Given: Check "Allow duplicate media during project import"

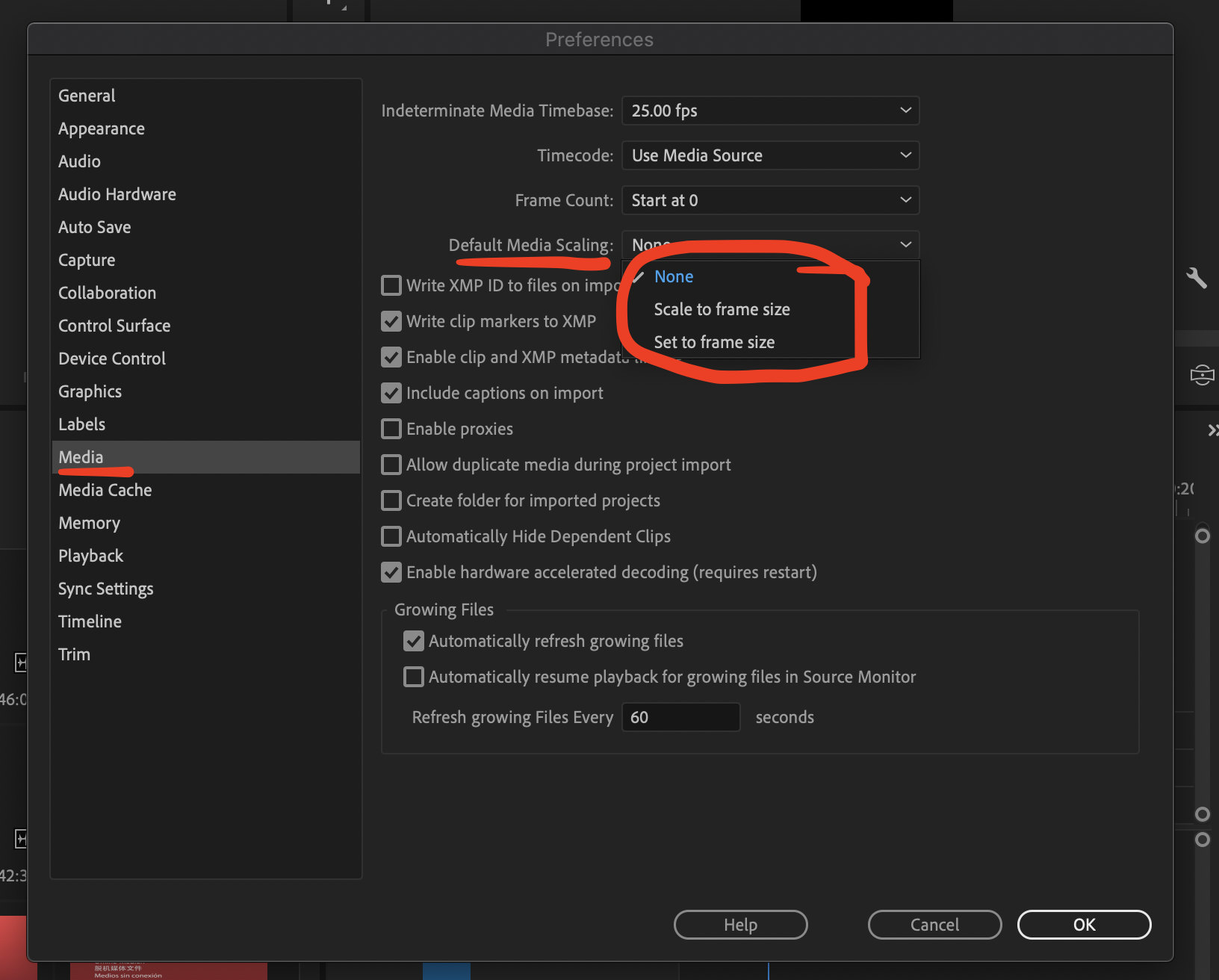Looking at the screenshot, I should 391,465.
